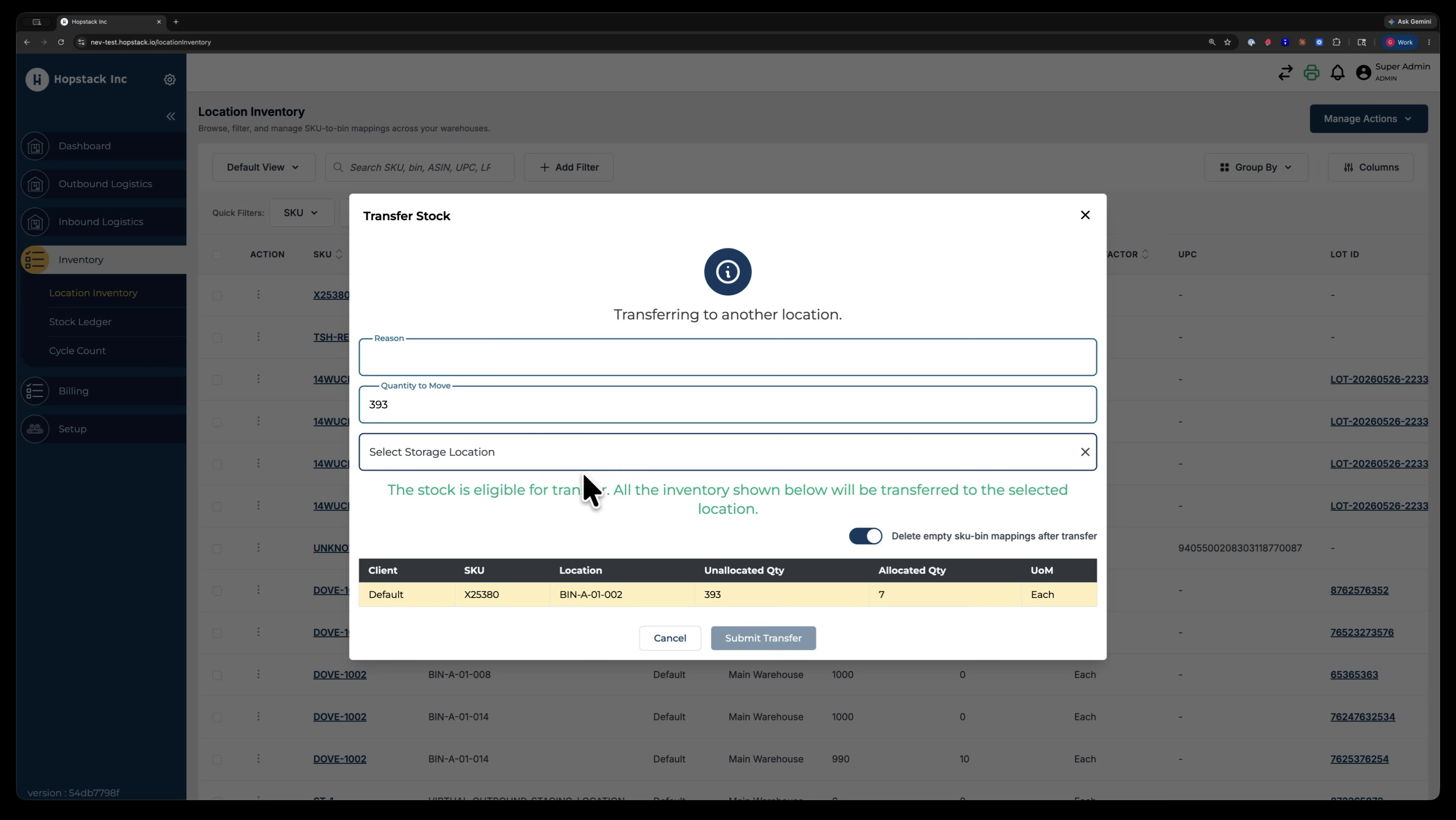Click the Setup sidebar icon
Image resolution: width=1456 pixels, height=820 pixels.
[x=35, y=429]
